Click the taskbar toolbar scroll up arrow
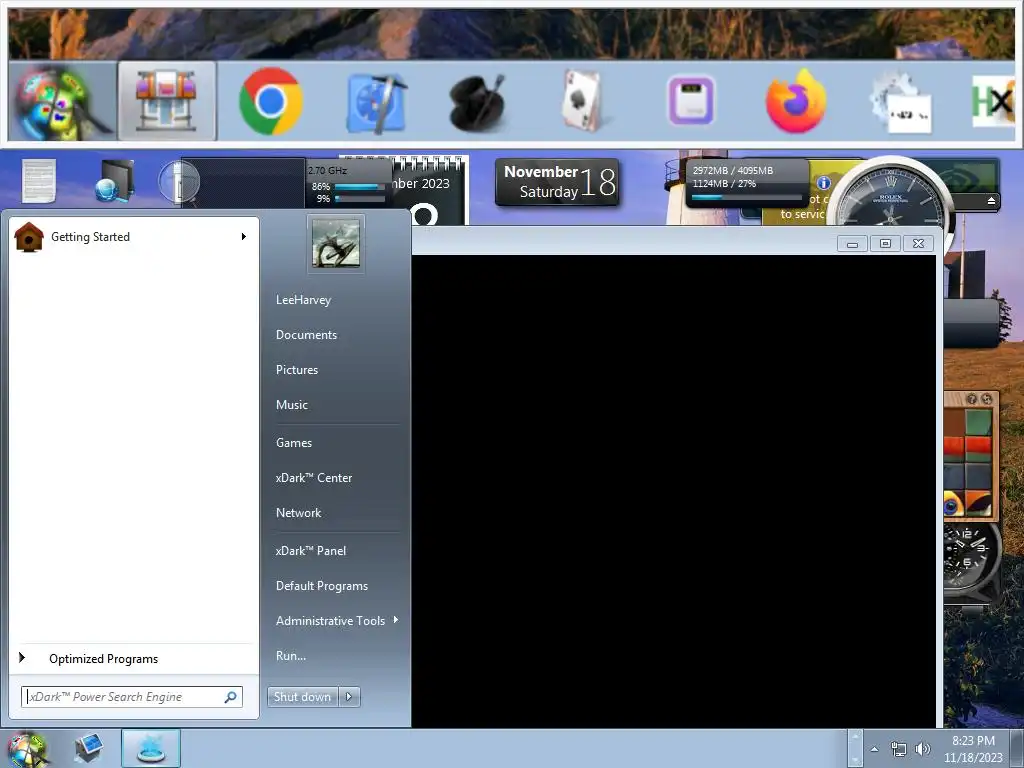 (854, 738)
